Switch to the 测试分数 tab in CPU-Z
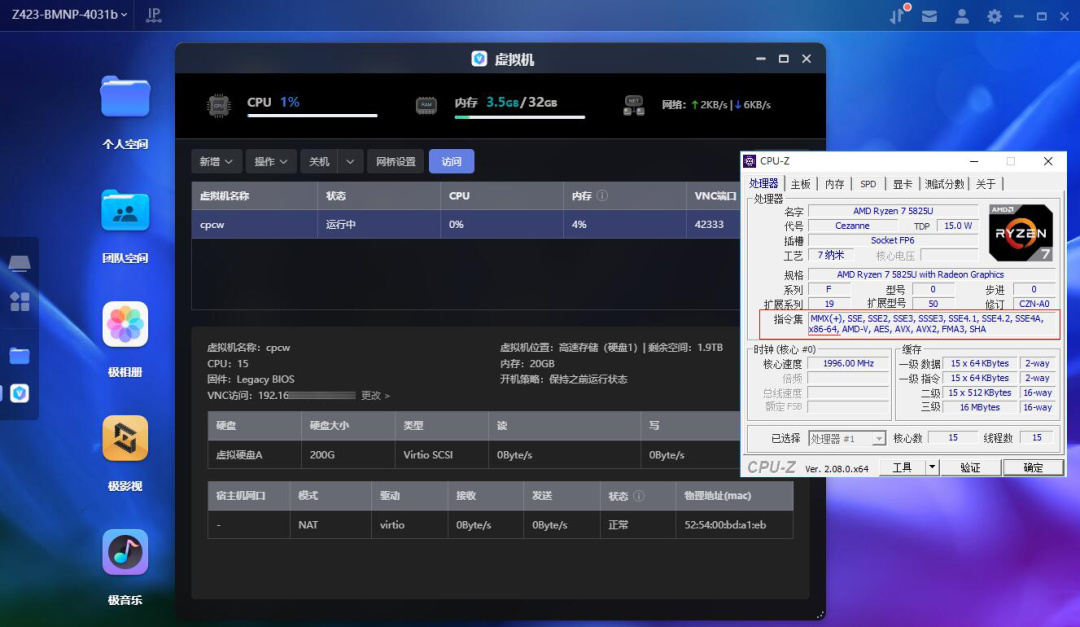Viewport: 1080px width, 627px height. coord(944,184)
